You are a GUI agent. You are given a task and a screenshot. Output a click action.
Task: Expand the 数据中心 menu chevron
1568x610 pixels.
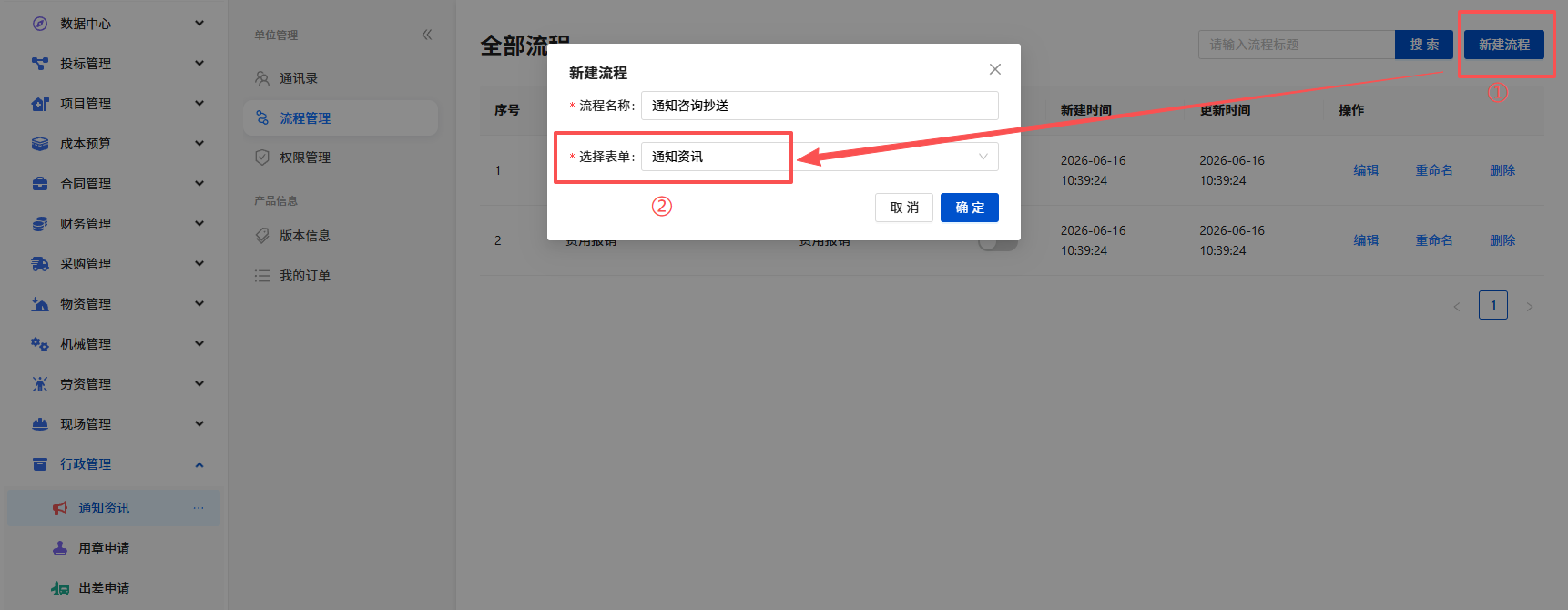coord(199,24)
